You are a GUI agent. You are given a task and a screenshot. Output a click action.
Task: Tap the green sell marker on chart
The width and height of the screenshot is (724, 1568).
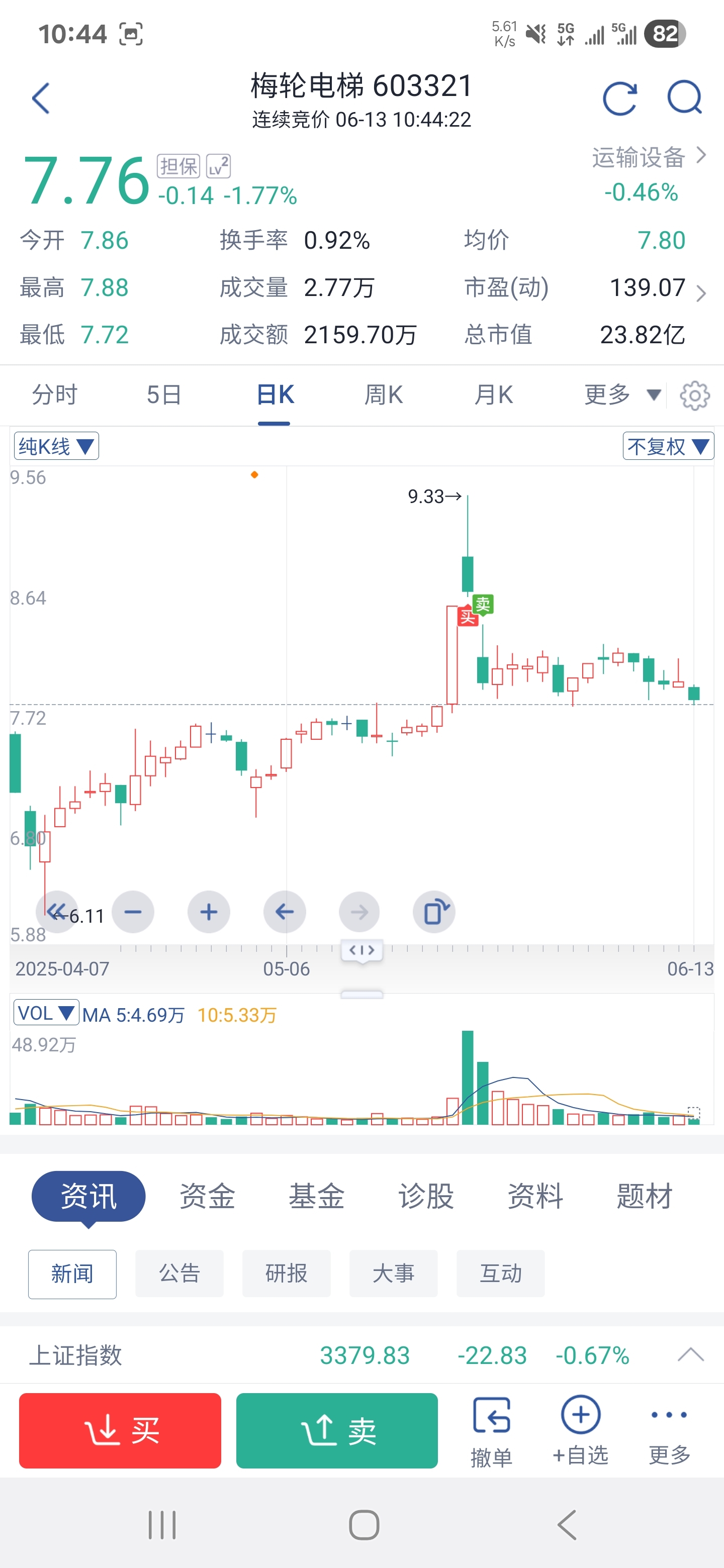coord(483,605)
